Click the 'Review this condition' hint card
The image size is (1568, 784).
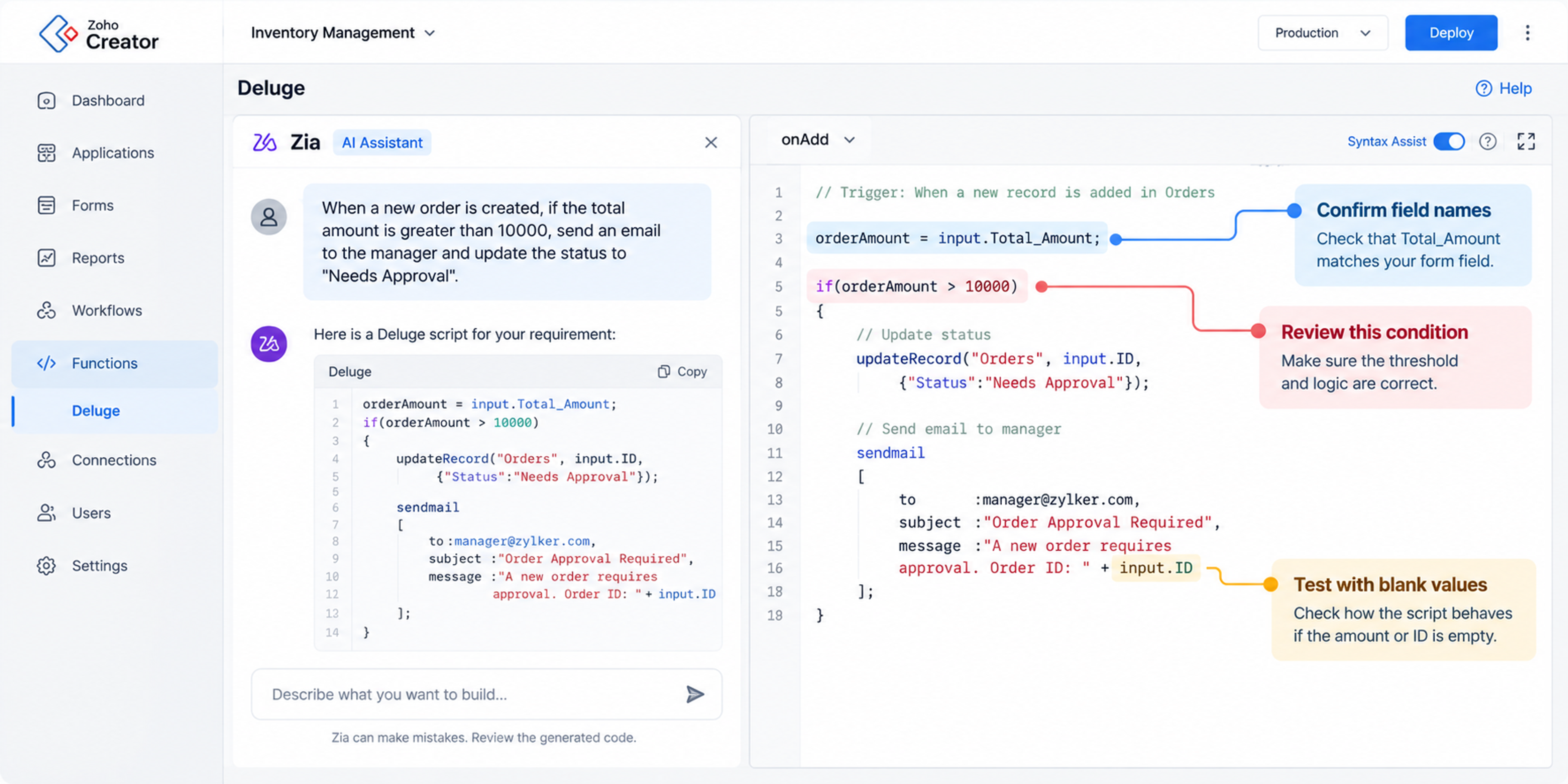[1395, 357]
